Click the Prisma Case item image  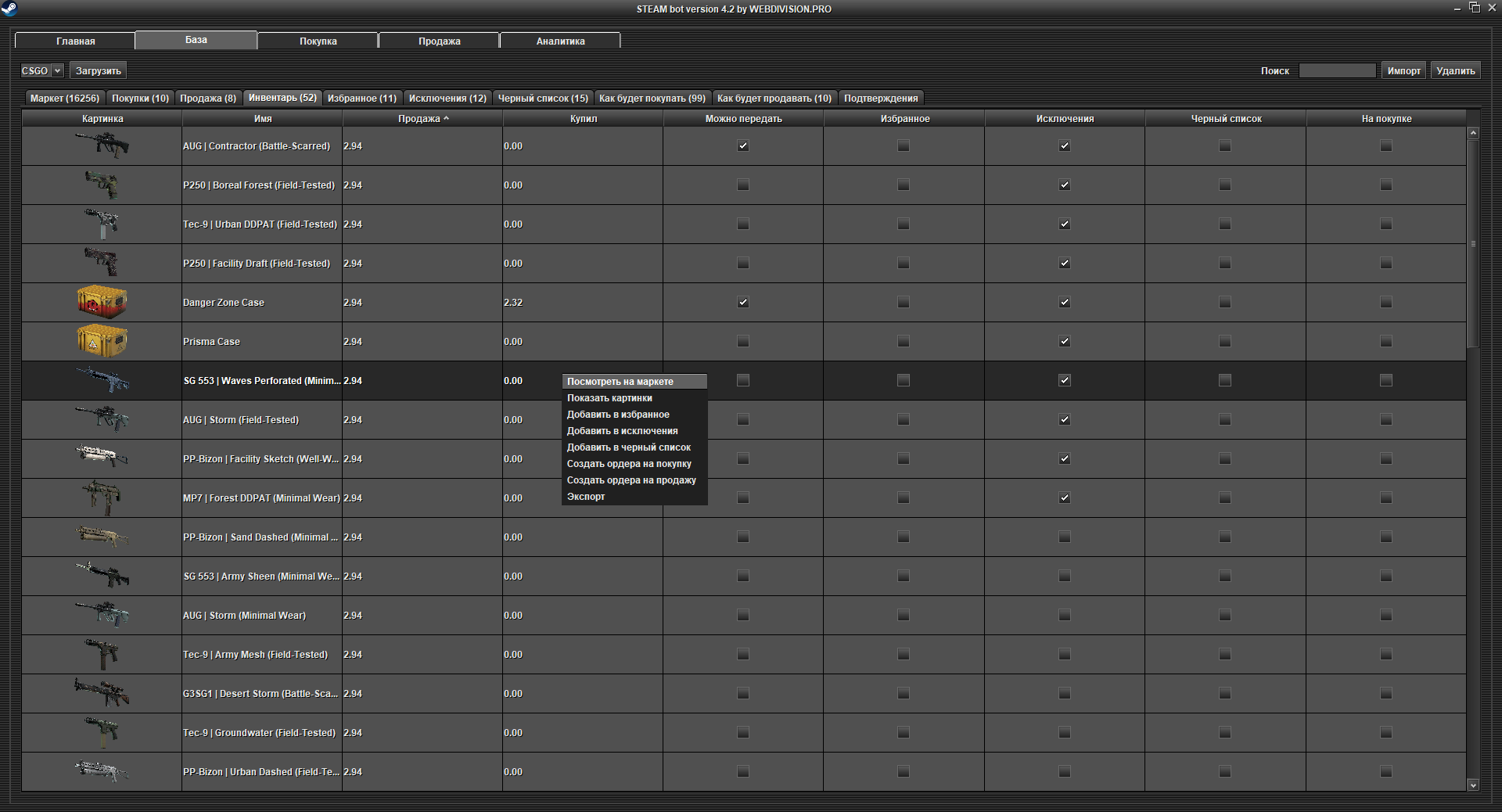coord(102,341)
